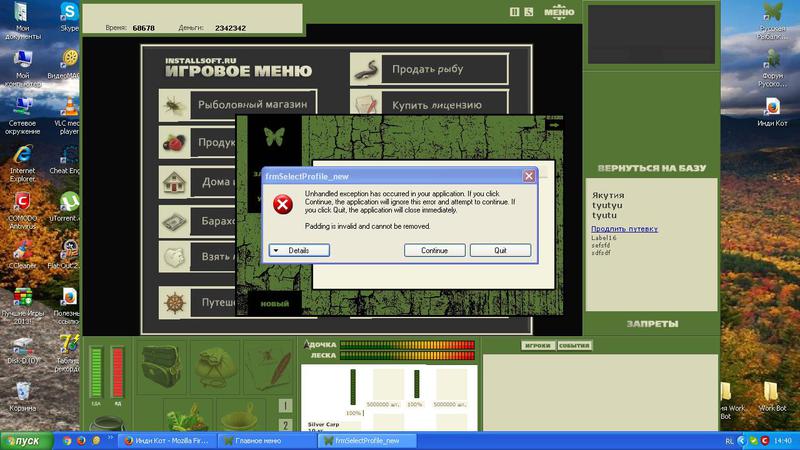Screen dimensions: 800x450
Task: Click the Якутия location text
Action: click(608, 195)
